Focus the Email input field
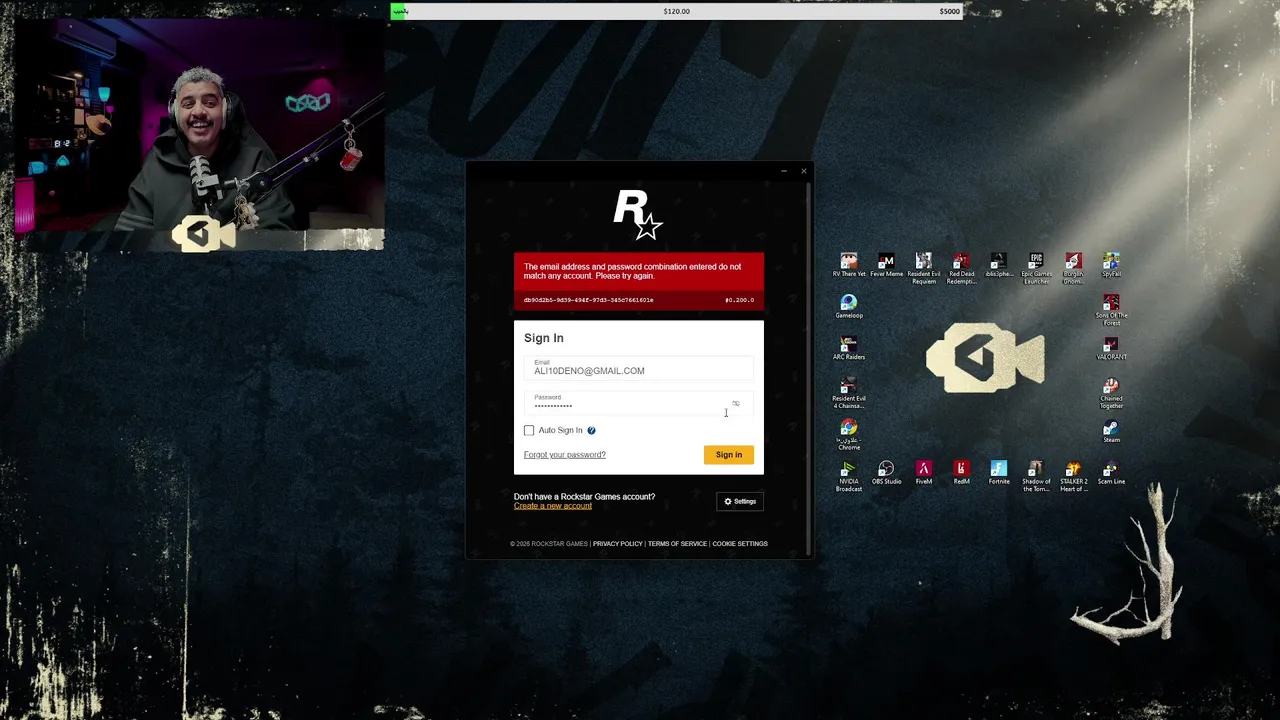1280x720 pixels. click(x=639, y=368)
